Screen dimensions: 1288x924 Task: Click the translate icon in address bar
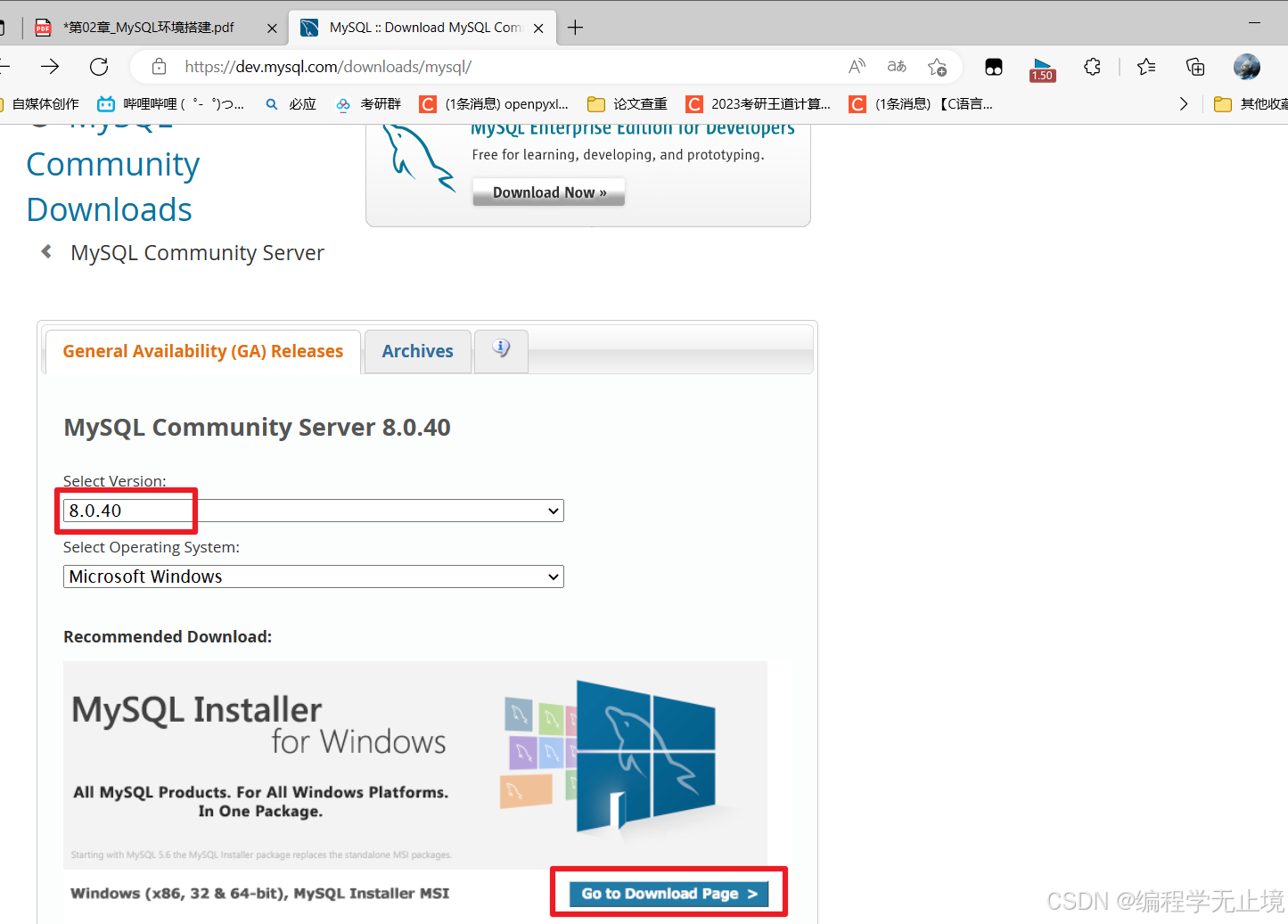[897, 67]
